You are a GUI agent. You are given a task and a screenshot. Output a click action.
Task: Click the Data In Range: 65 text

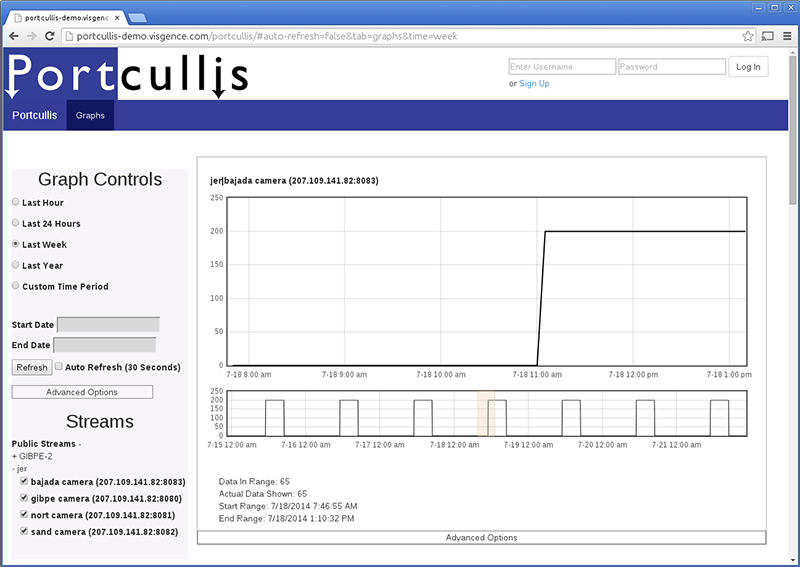point(254,481)
